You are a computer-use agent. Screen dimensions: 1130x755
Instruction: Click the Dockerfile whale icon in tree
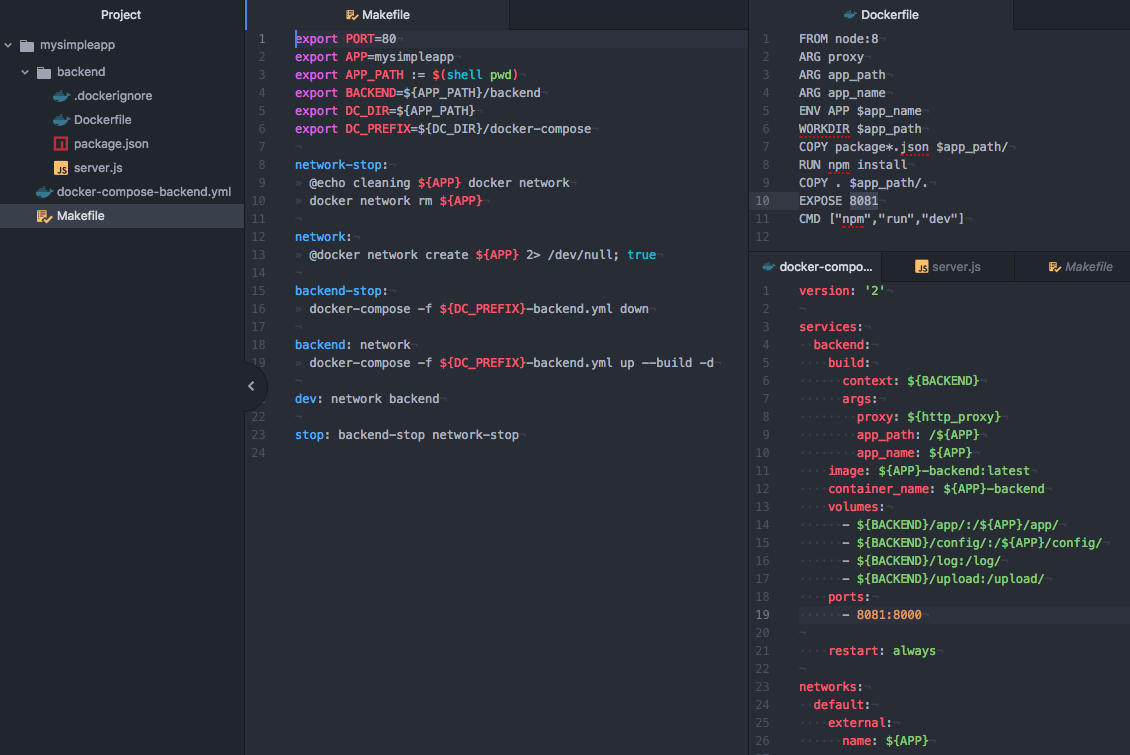coord(61,120)
